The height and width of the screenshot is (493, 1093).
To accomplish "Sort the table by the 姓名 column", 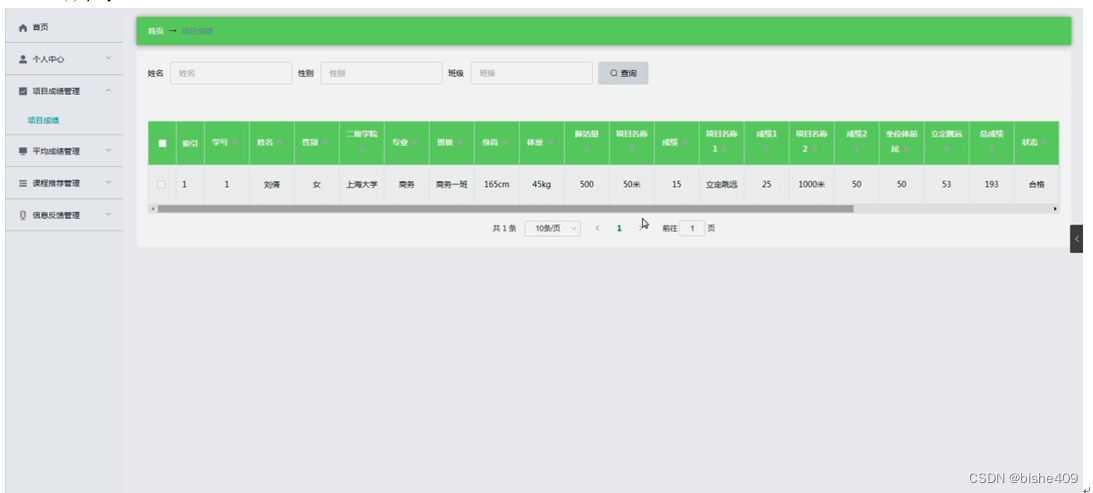I will [280, 142].
